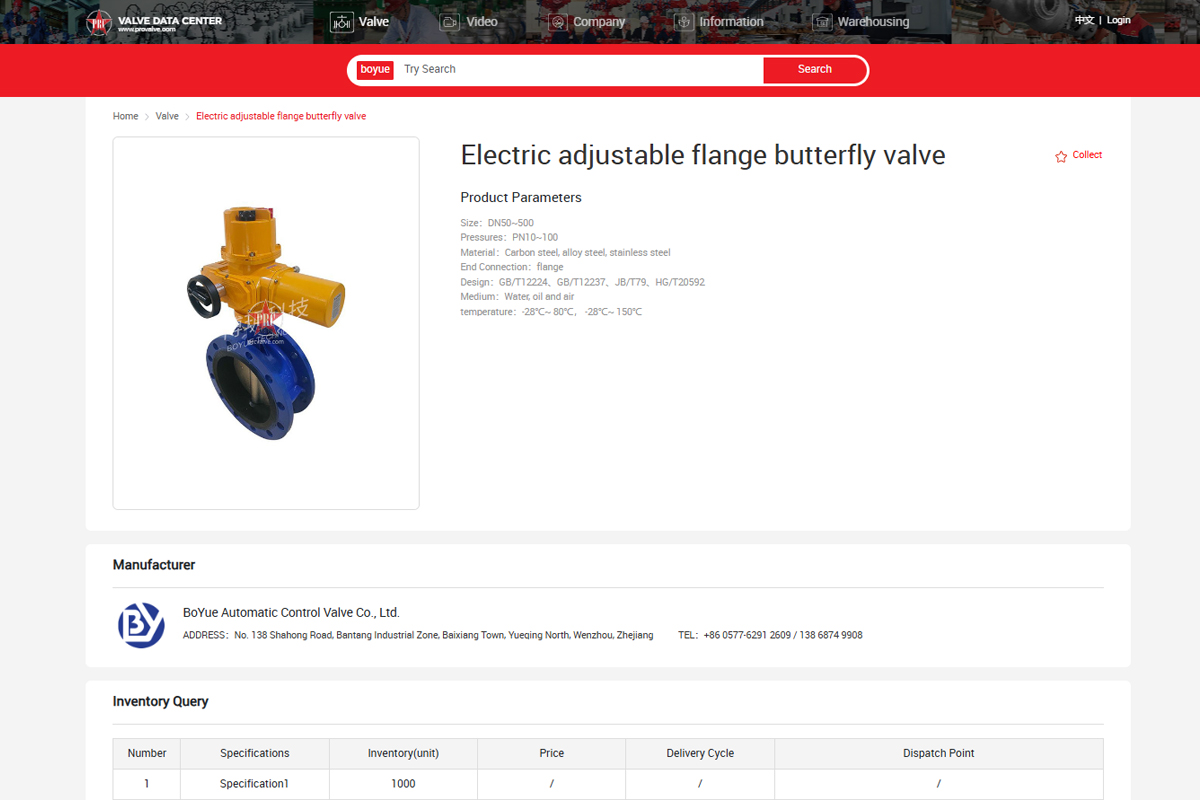Open the Warehousing menu item
Screen dimensions: 1200x800
[x=873, y=22]
